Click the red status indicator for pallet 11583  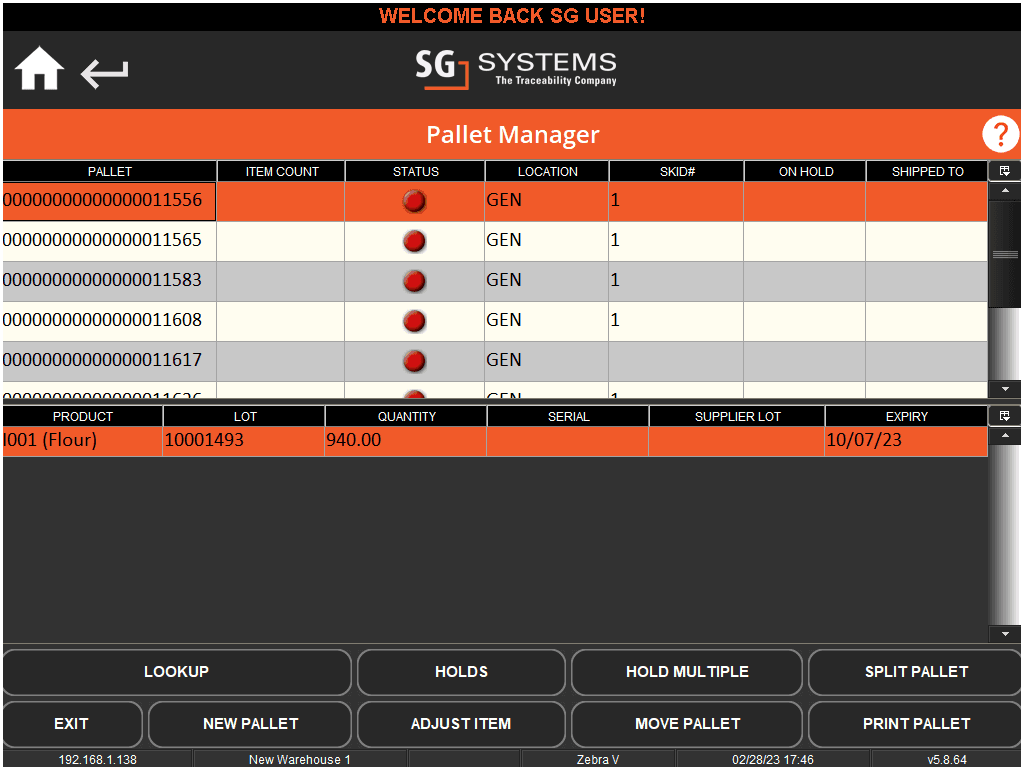point(414,281)
